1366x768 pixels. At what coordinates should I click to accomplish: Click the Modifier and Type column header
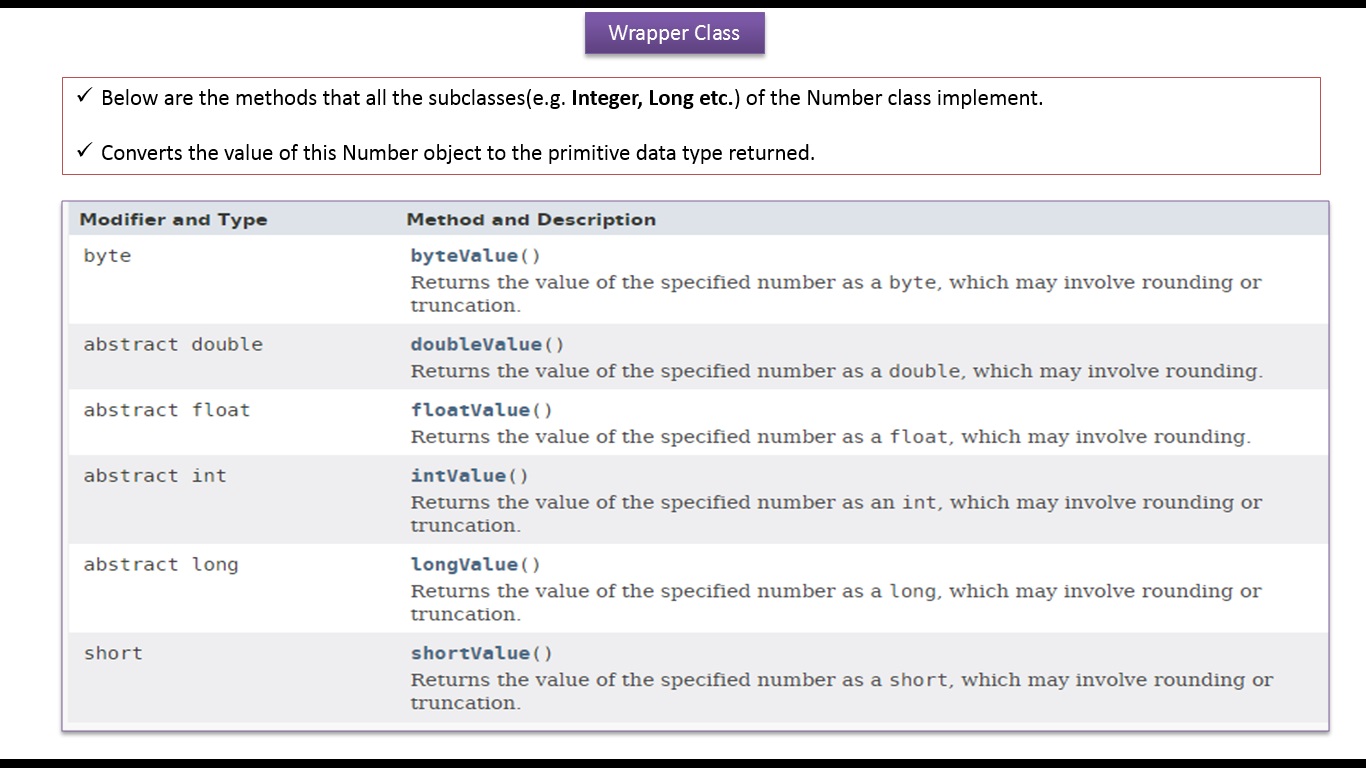(x=173, y=220)
